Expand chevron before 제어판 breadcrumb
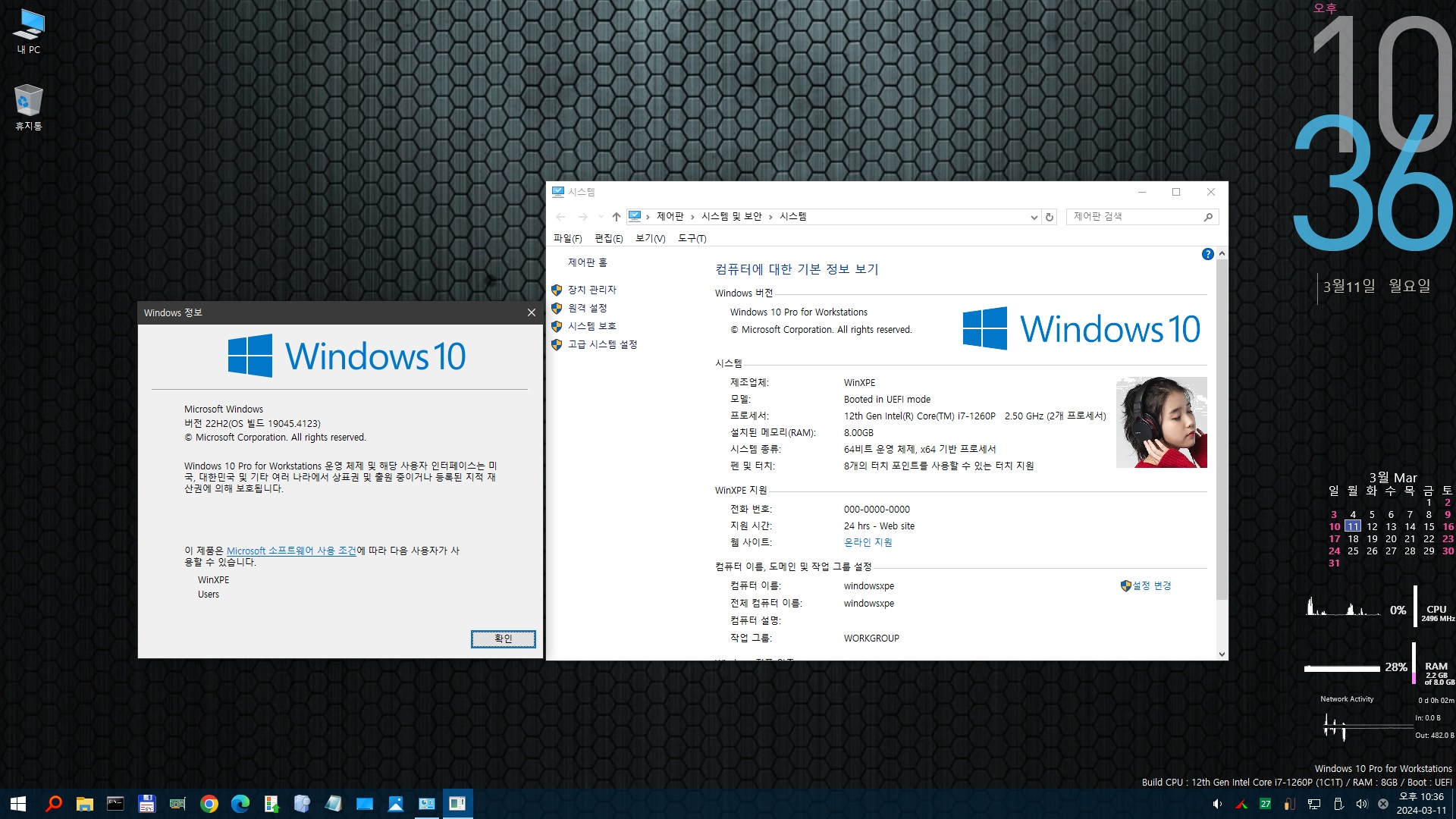Screen dimensions: 1456x819 648,217
